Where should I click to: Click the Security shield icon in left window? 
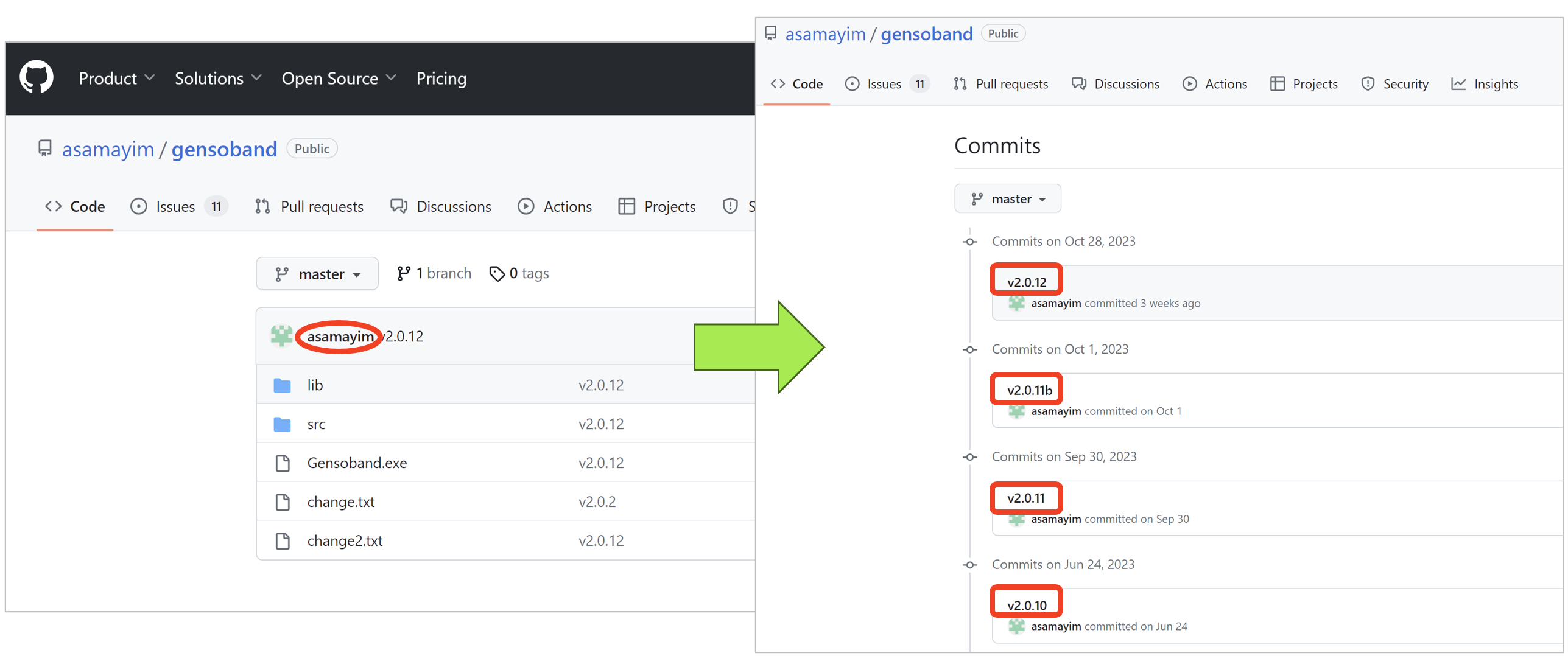point(730,206)
